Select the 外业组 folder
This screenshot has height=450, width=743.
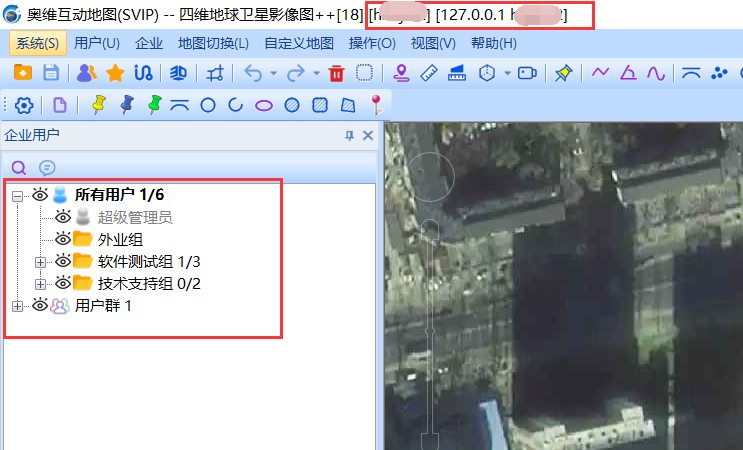(120, 239)
